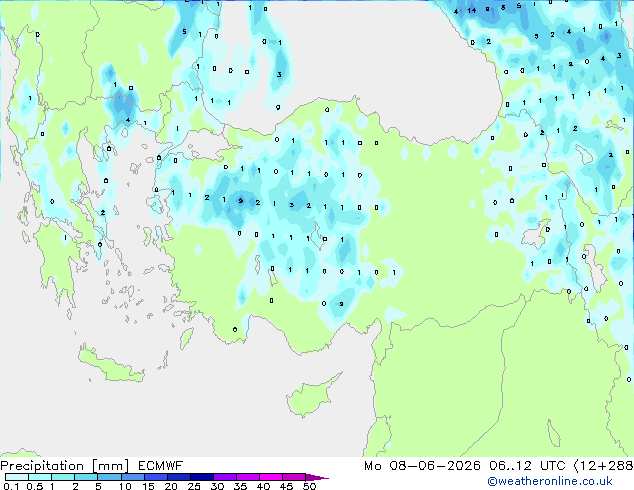Click the island of Cyprus on the map
Viewport: 634px width, 490px height.
pos(311,397)
